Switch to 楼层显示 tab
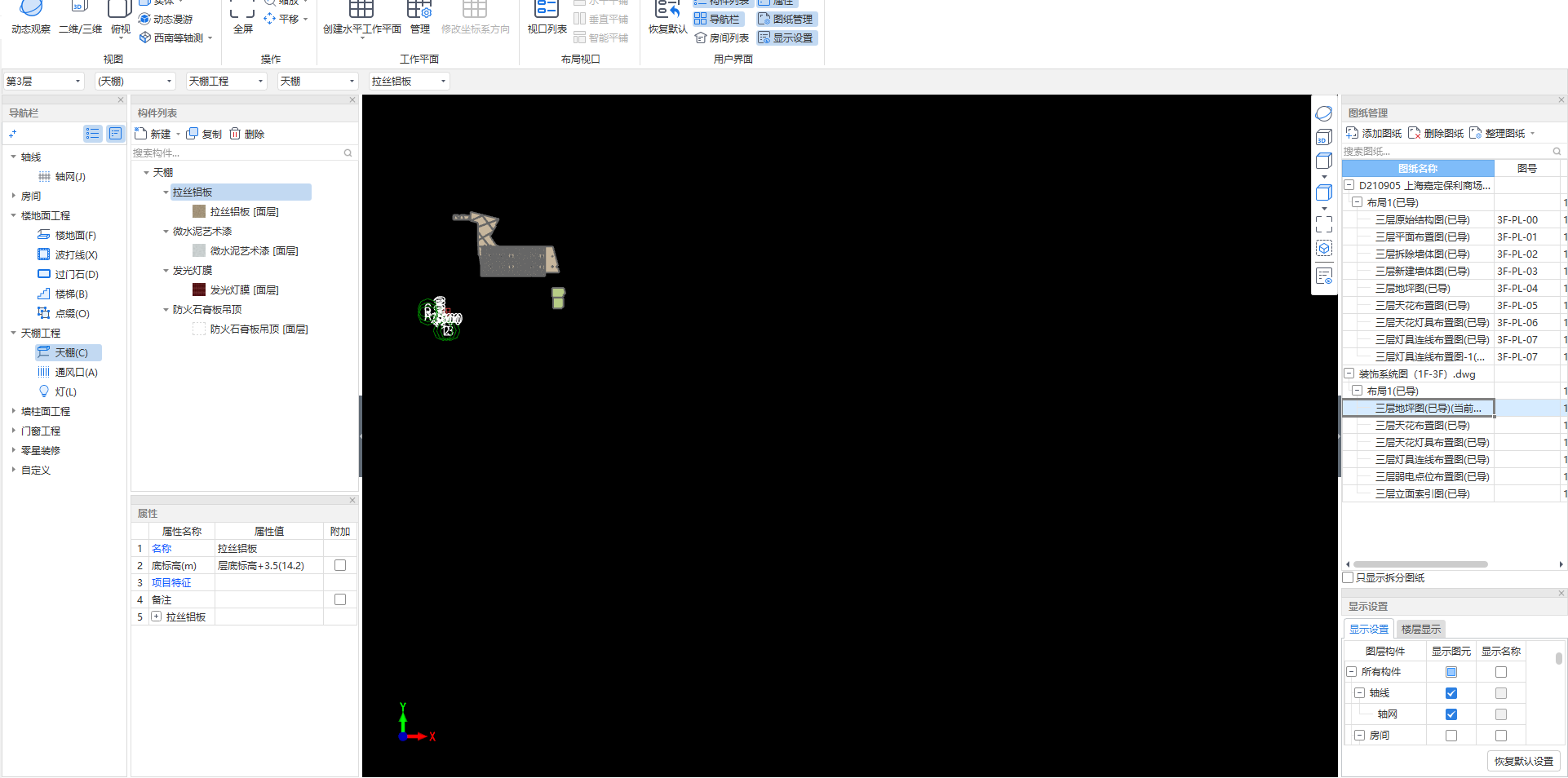 (1420, 629)
